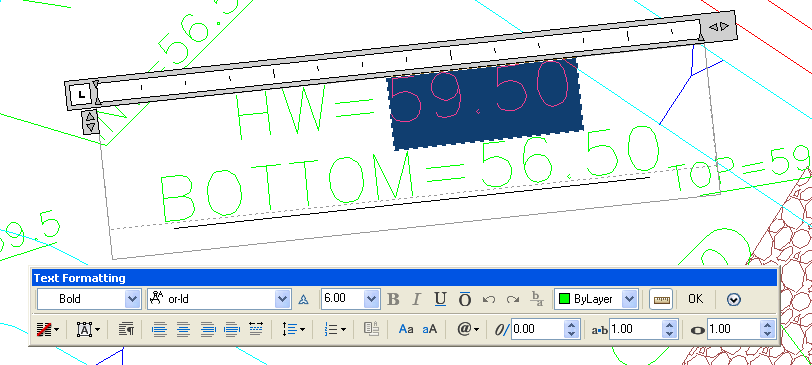The image size is (812, 365).
Task: Click the Redo arrow icon
Action: 513,299
